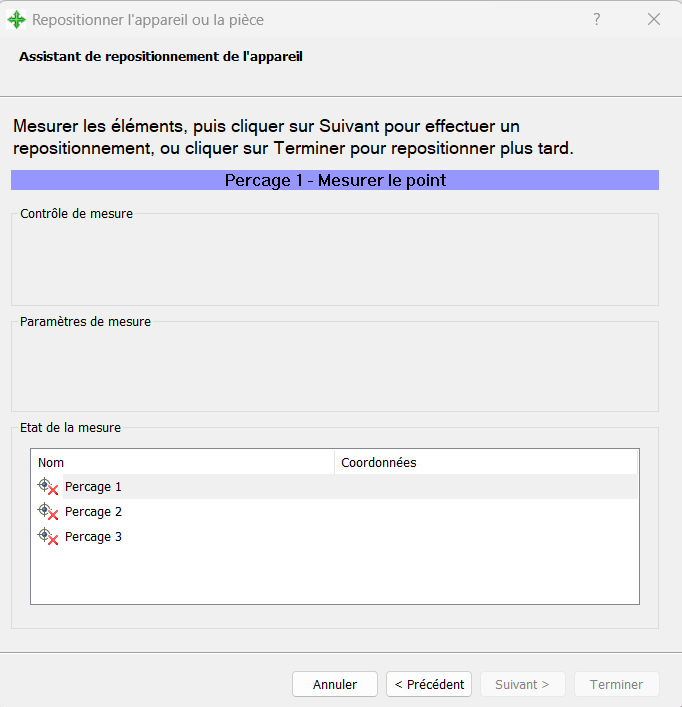
Task: Click the Coordonnées cell of Percage 2
Action: 486,512
